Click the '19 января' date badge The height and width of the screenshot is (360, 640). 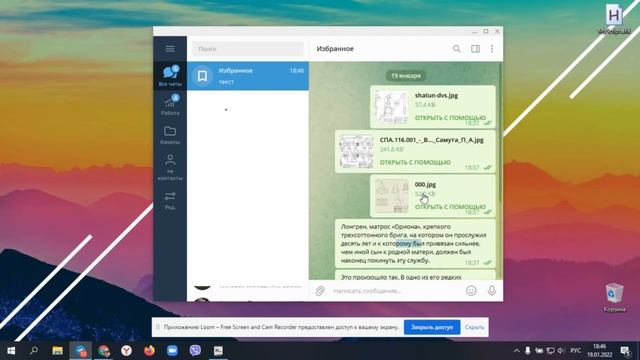[x=406, y=76]
